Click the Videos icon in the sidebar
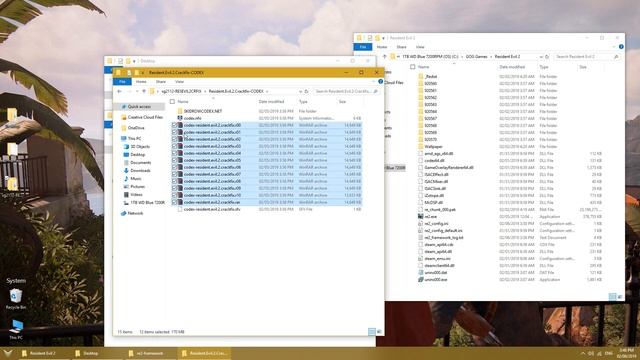Screen dimensions: 640x360 pyautogui.click(x=126, y=195)
